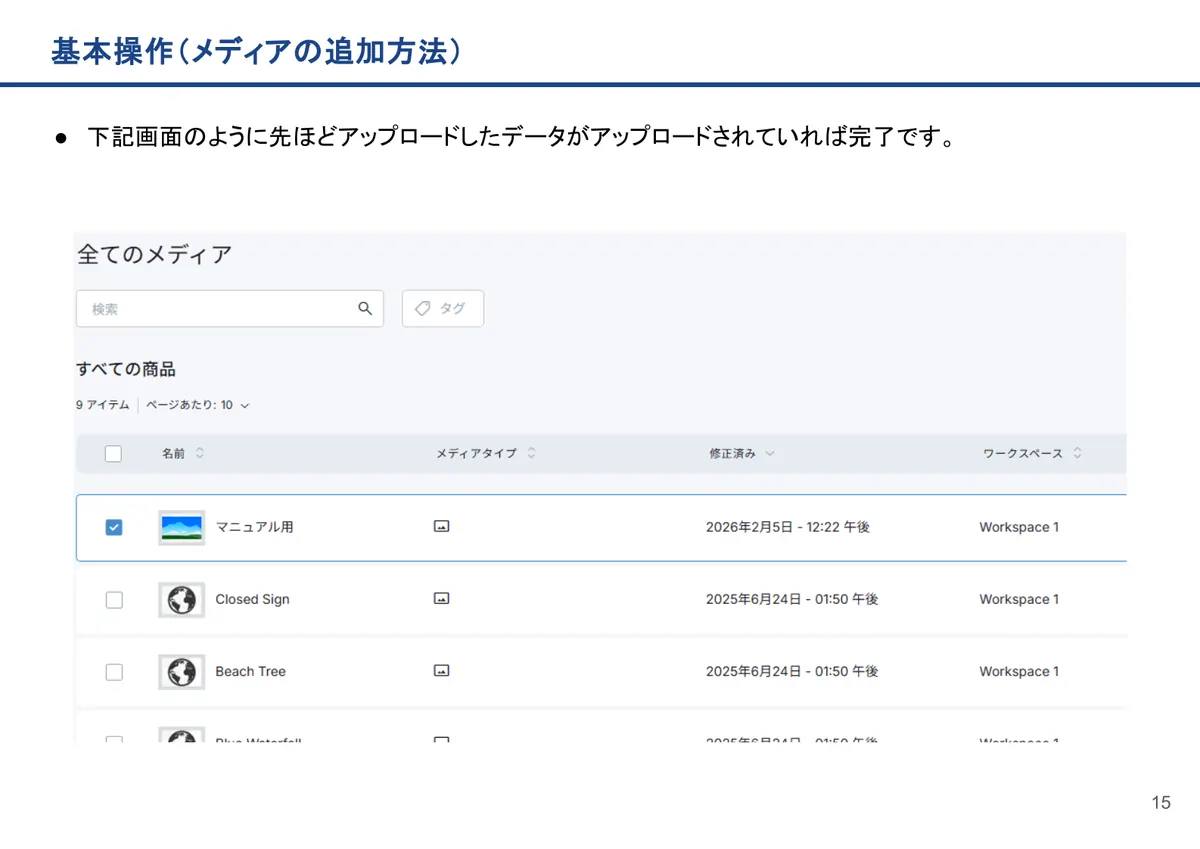
Task: Click the magnifier icon in the search box
Action: click(x=365, y=308)
